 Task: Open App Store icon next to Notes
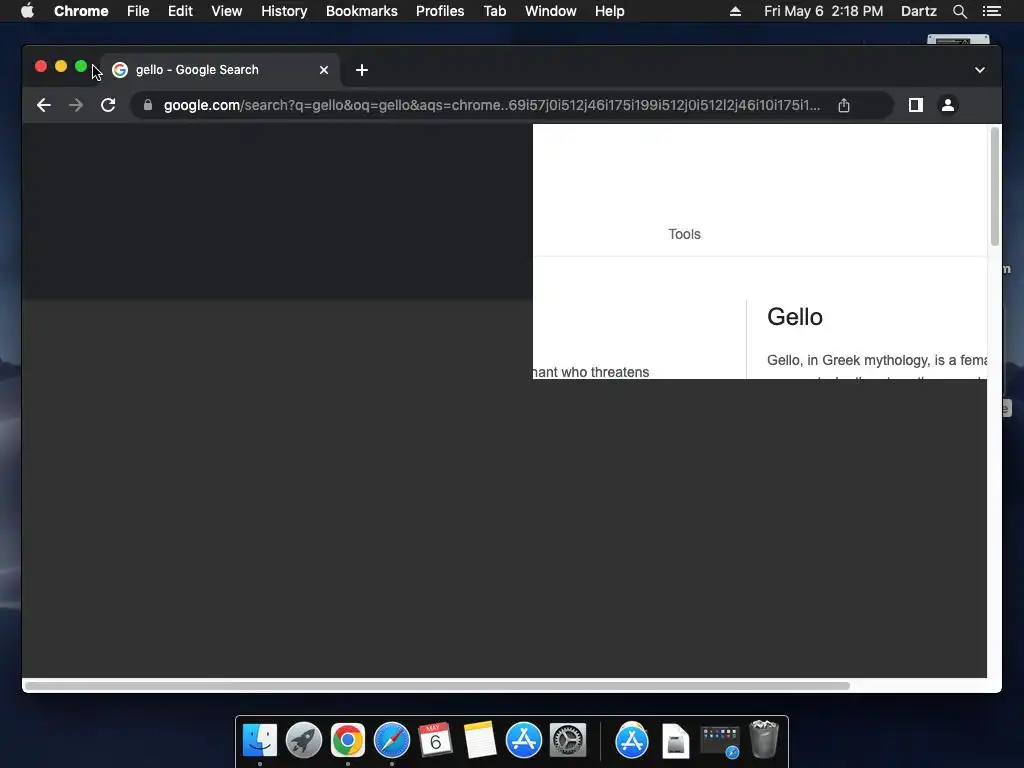(x=524, y=741)
